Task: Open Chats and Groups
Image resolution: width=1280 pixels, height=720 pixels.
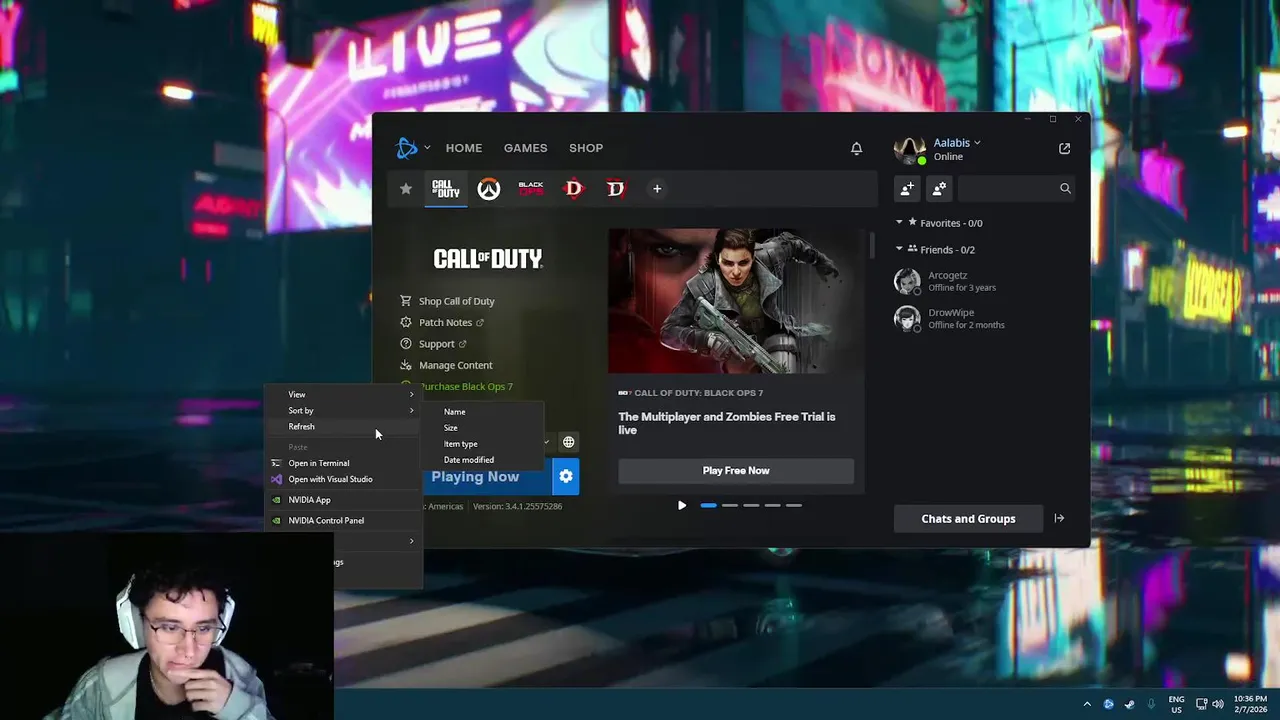Action: [x=968, y=518]
